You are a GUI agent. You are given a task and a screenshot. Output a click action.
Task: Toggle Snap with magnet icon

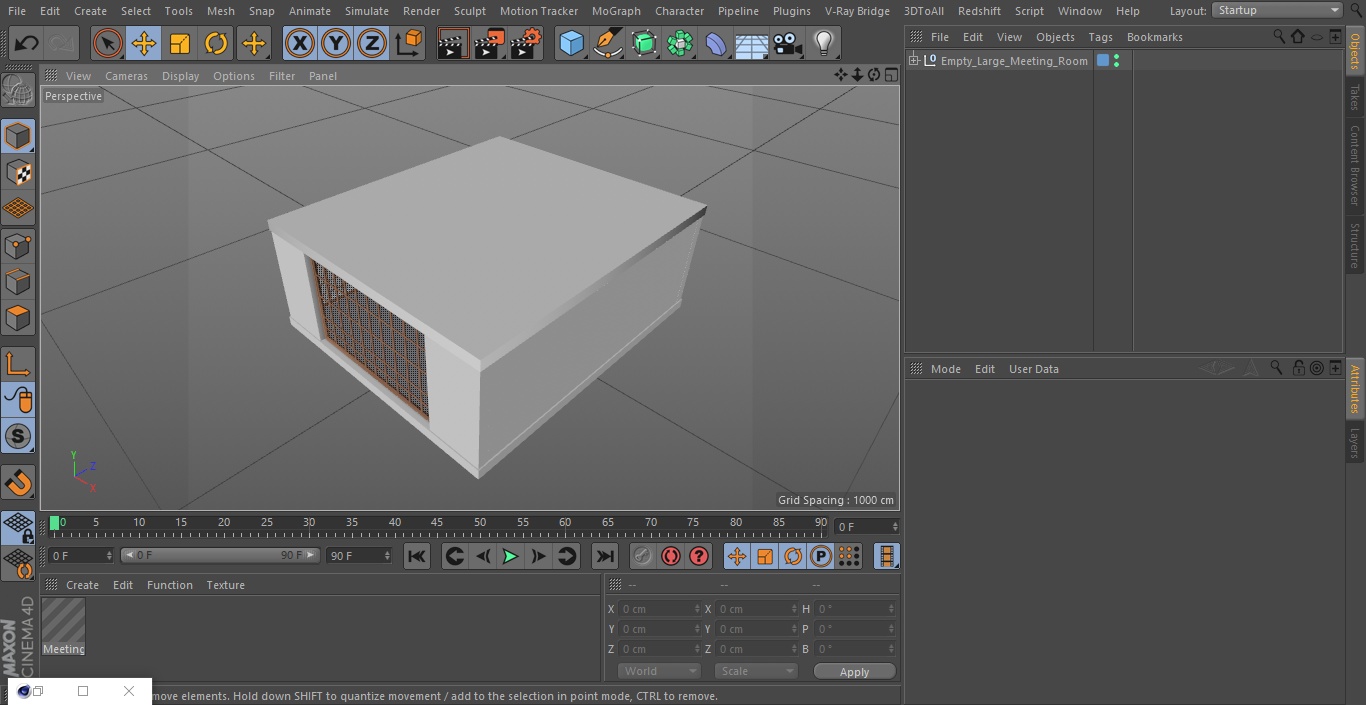point(18,483)
